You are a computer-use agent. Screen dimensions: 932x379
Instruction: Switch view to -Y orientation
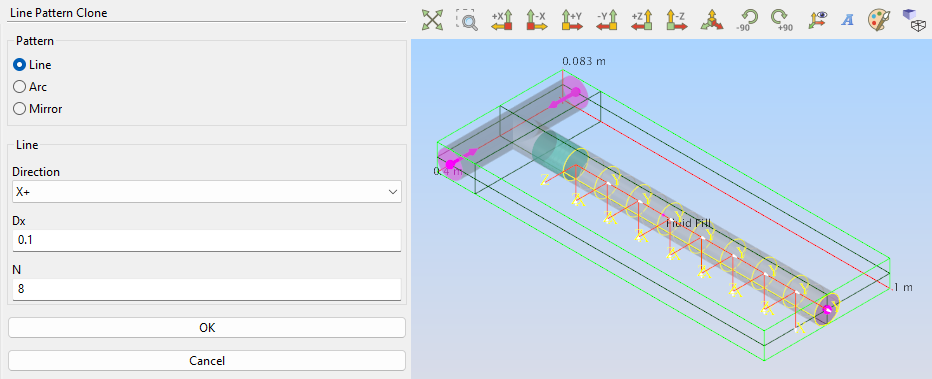click(x=607, y=20)
